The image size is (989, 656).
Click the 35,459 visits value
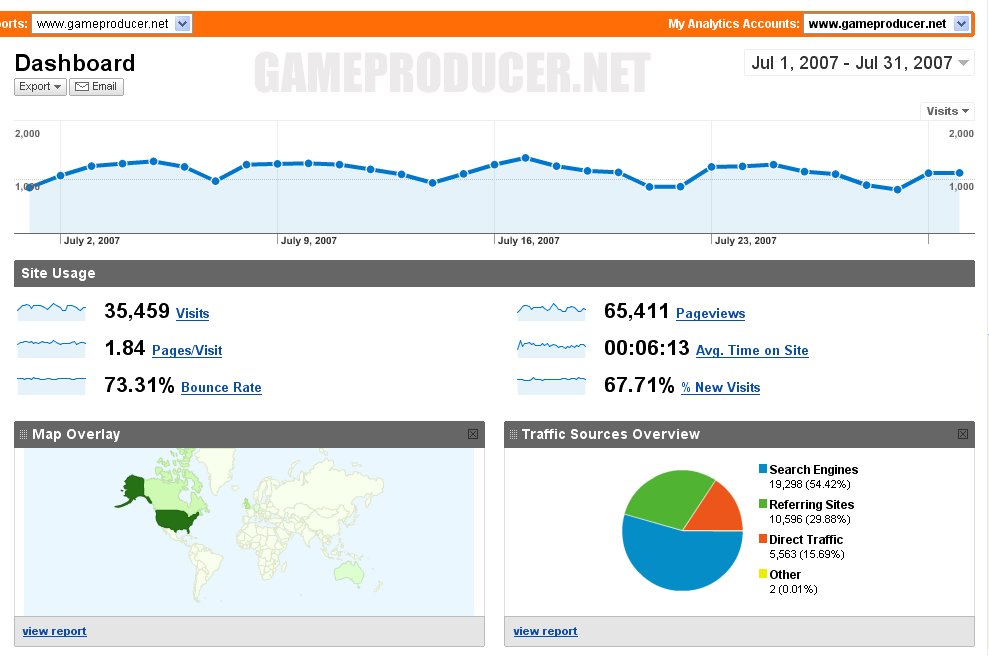point(137,311)
